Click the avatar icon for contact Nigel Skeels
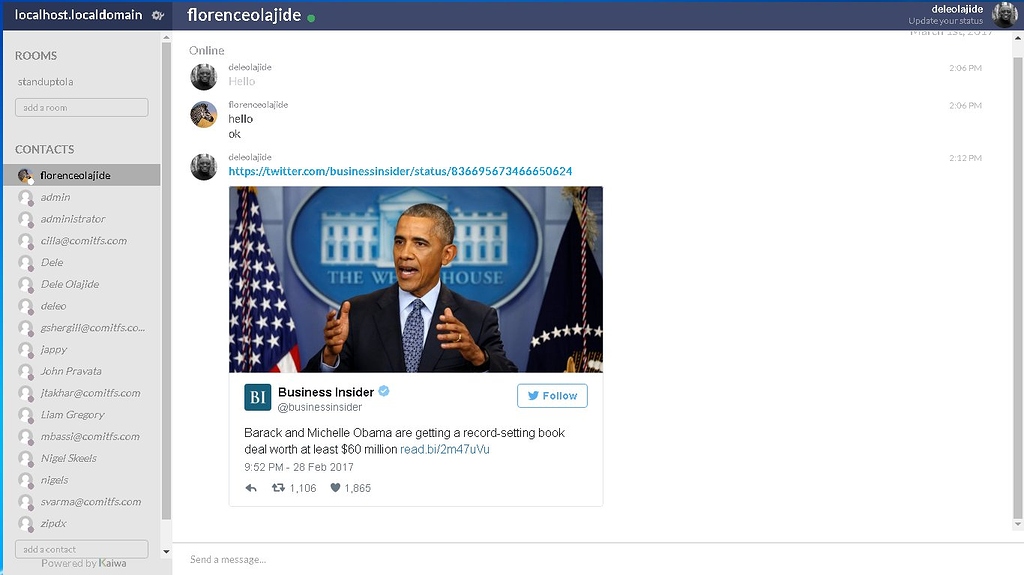This screenshot has width=1024, height=575. click(x=25, y=458)
